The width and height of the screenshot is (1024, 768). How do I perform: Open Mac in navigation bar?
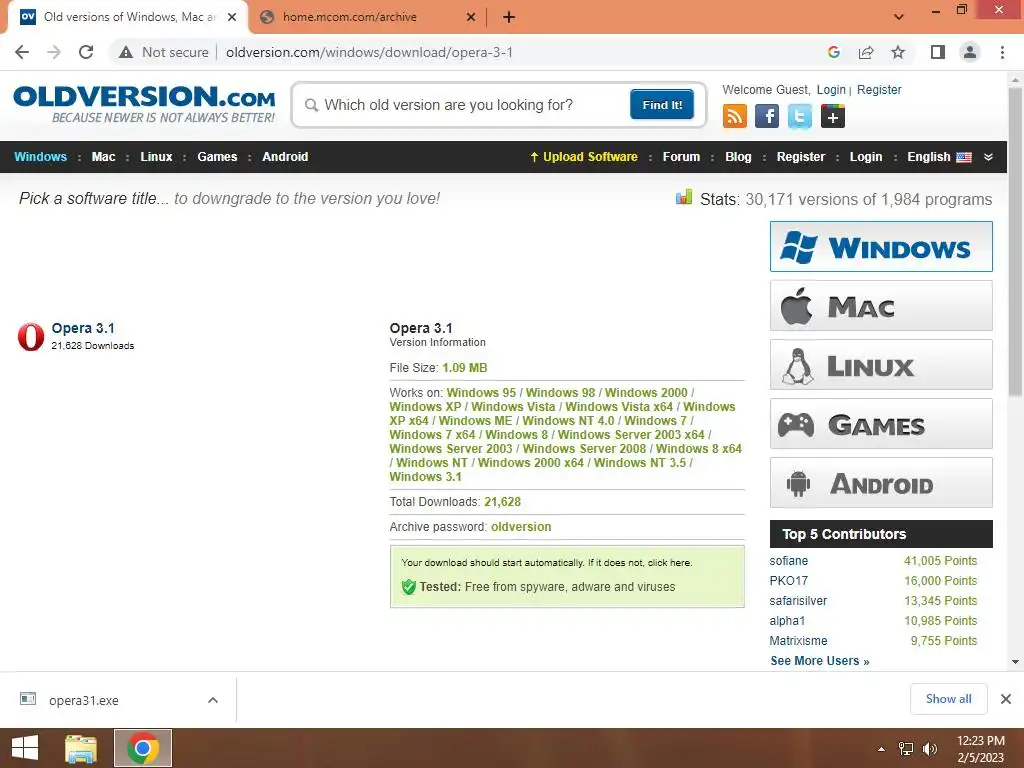click(x=103, y=157)
